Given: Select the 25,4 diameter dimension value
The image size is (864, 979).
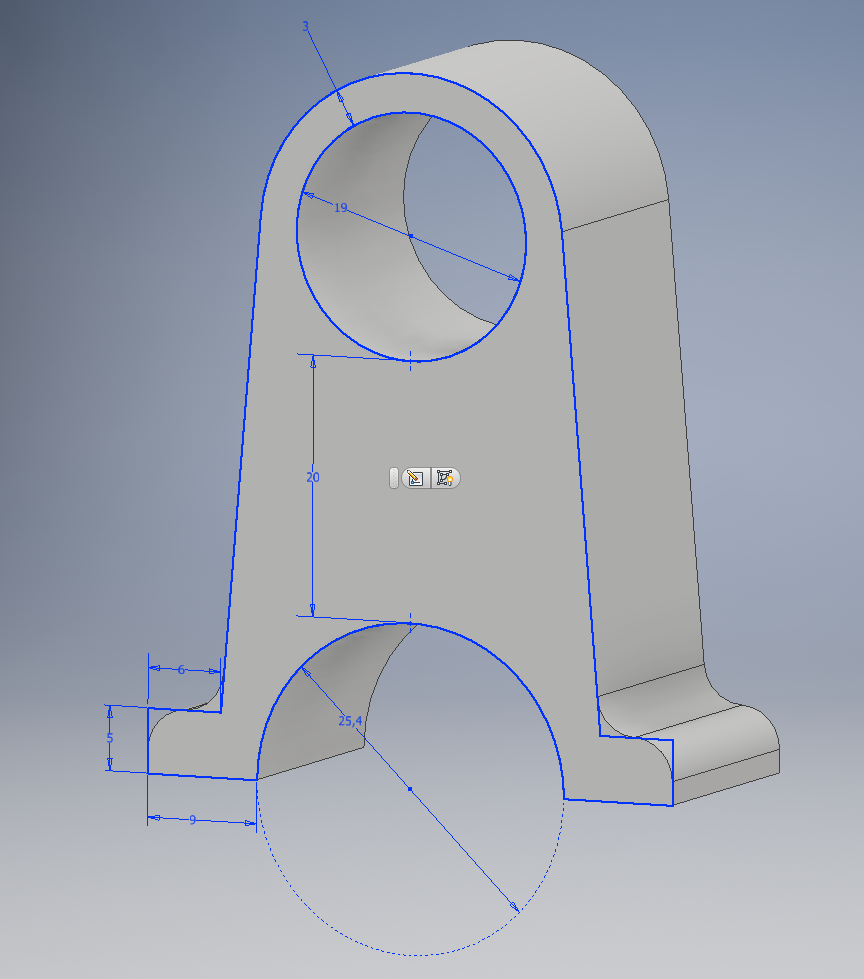Looking at the screenshot, I should tap(349, 720).
